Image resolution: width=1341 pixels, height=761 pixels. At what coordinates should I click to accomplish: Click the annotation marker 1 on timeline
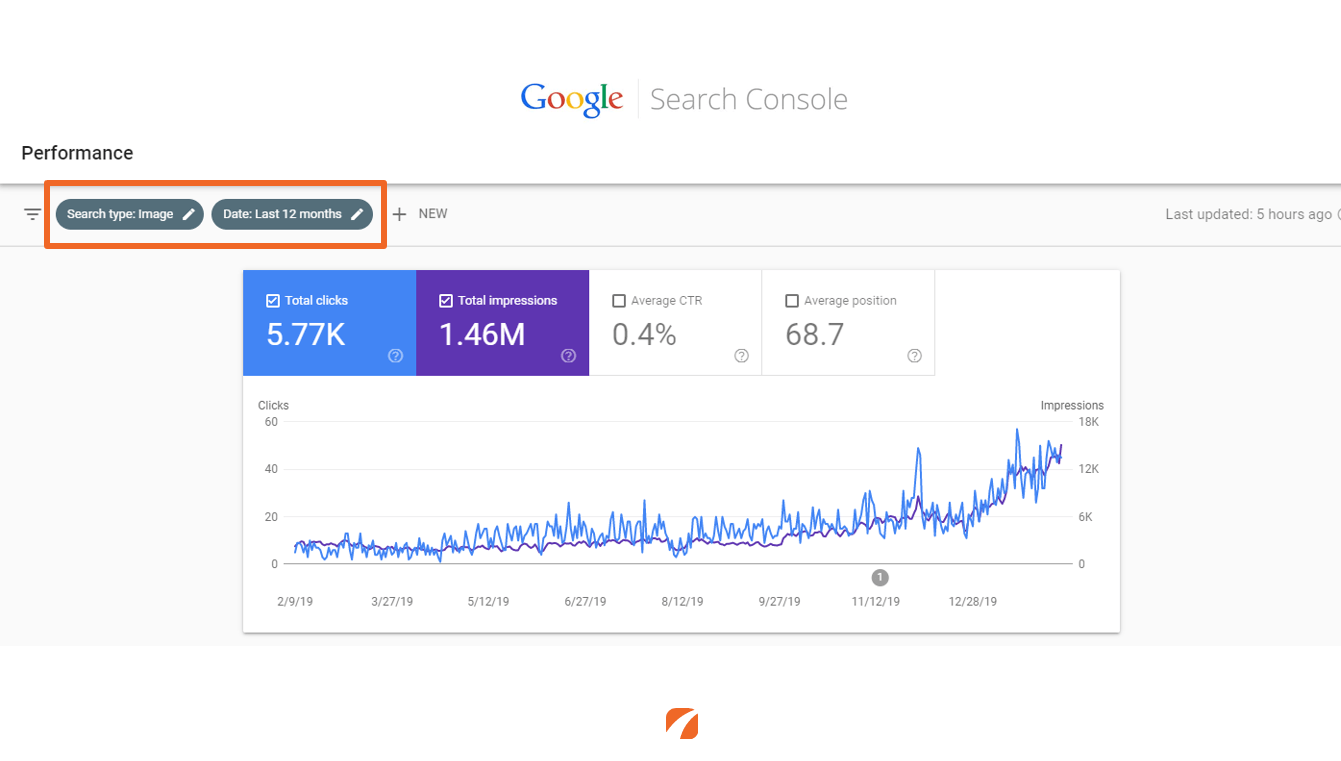(x=880, y=577)
